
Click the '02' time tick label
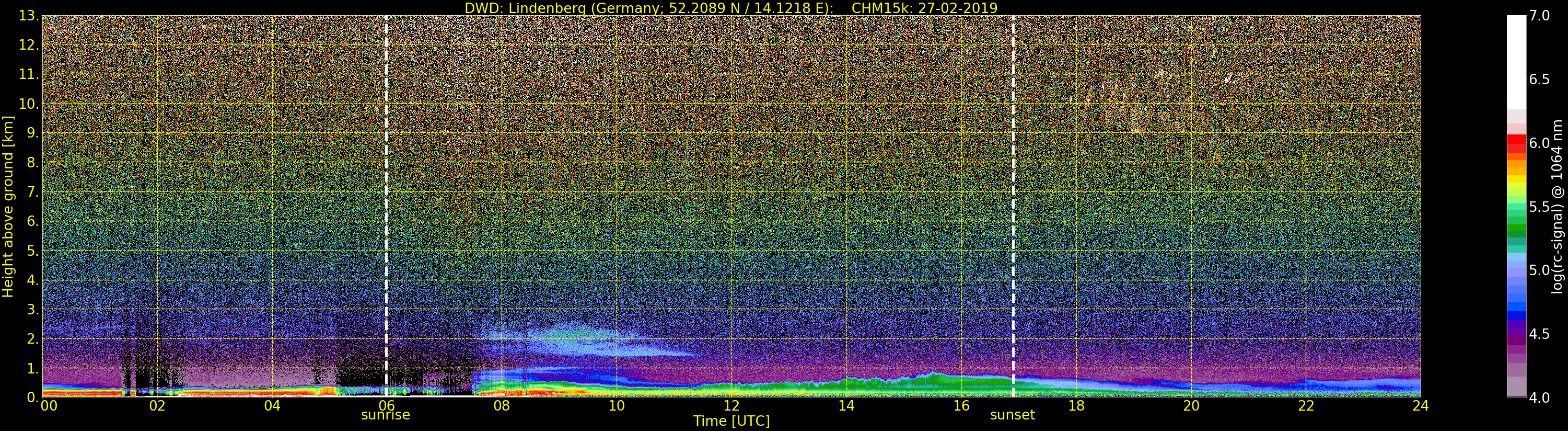157,405
